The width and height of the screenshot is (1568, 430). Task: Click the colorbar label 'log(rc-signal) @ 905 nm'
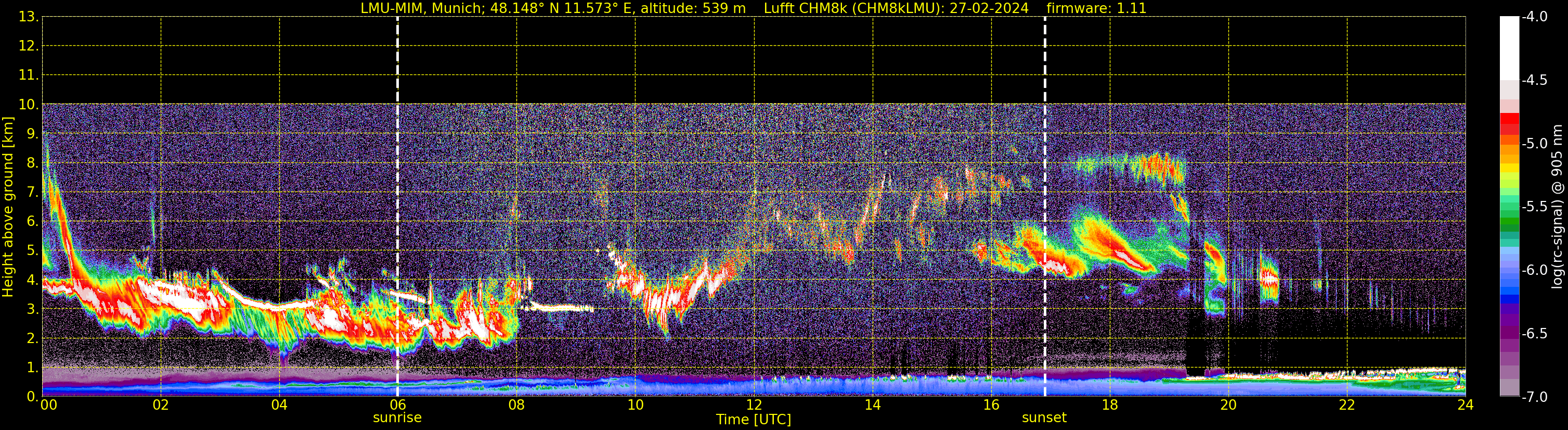1558,207
